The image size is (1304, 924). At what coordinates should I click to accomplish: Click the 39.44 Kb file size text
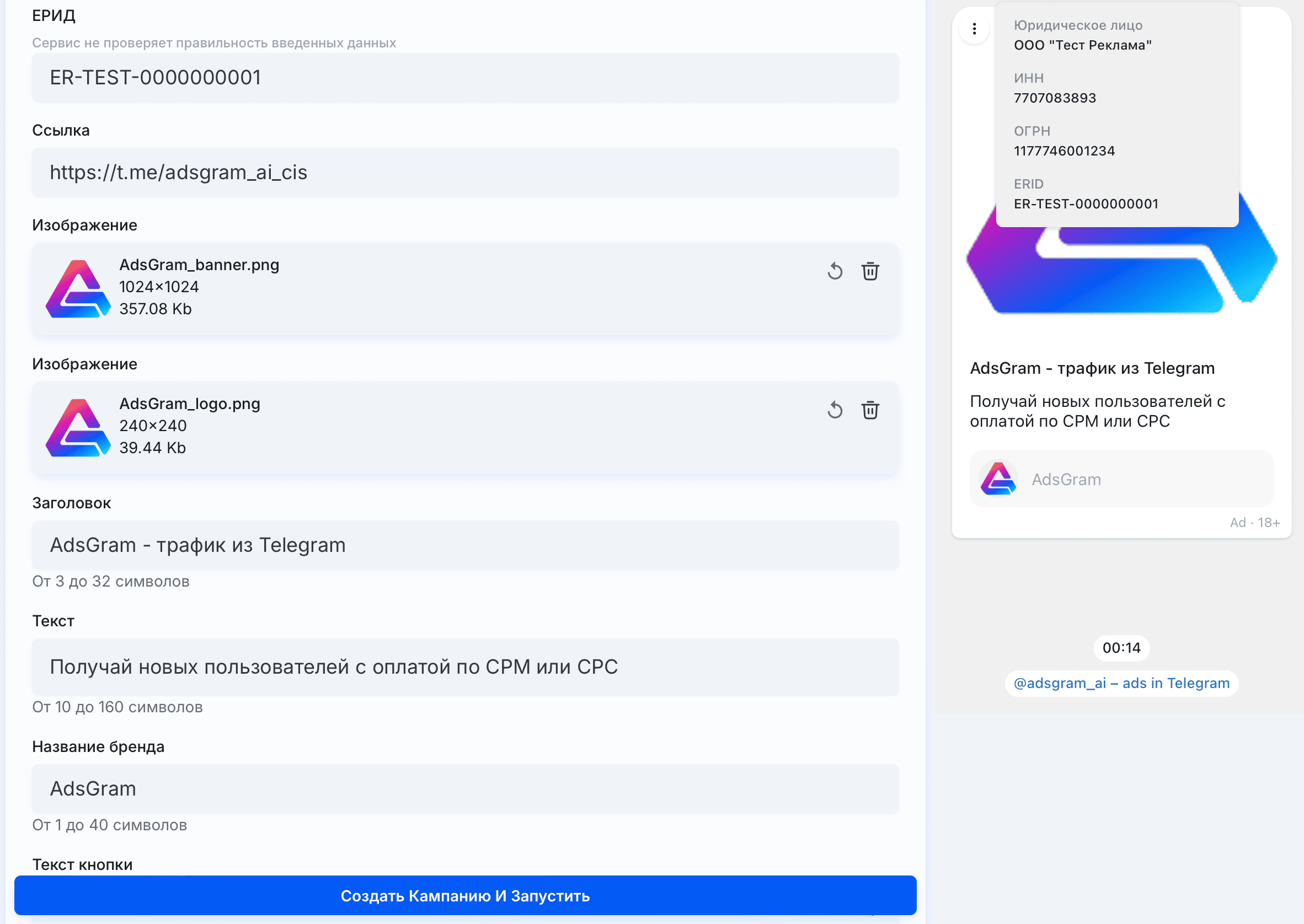(153, 448)
